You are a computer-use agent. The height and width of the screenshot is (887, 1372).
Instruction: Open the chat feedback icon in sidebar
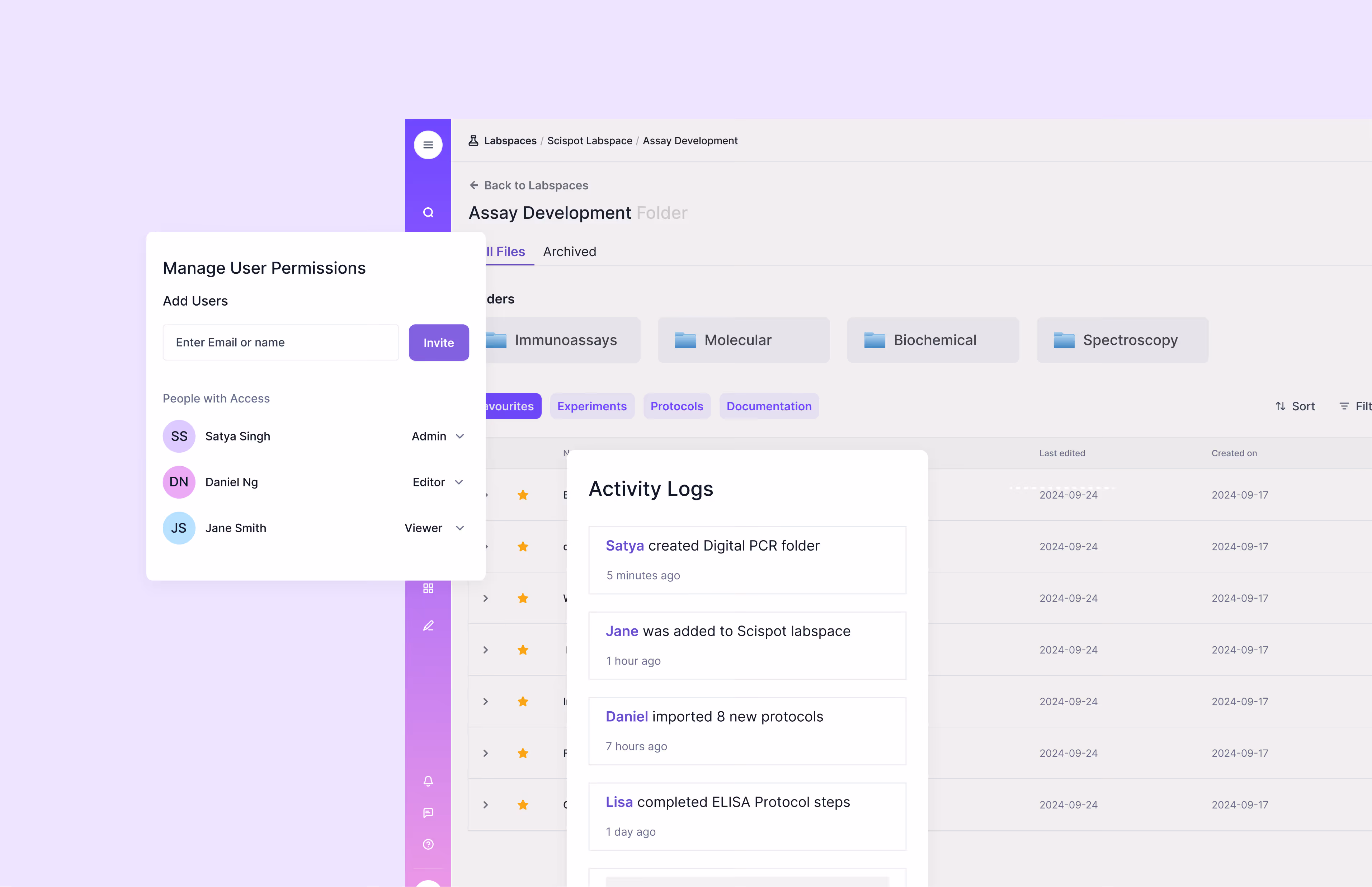428,813
